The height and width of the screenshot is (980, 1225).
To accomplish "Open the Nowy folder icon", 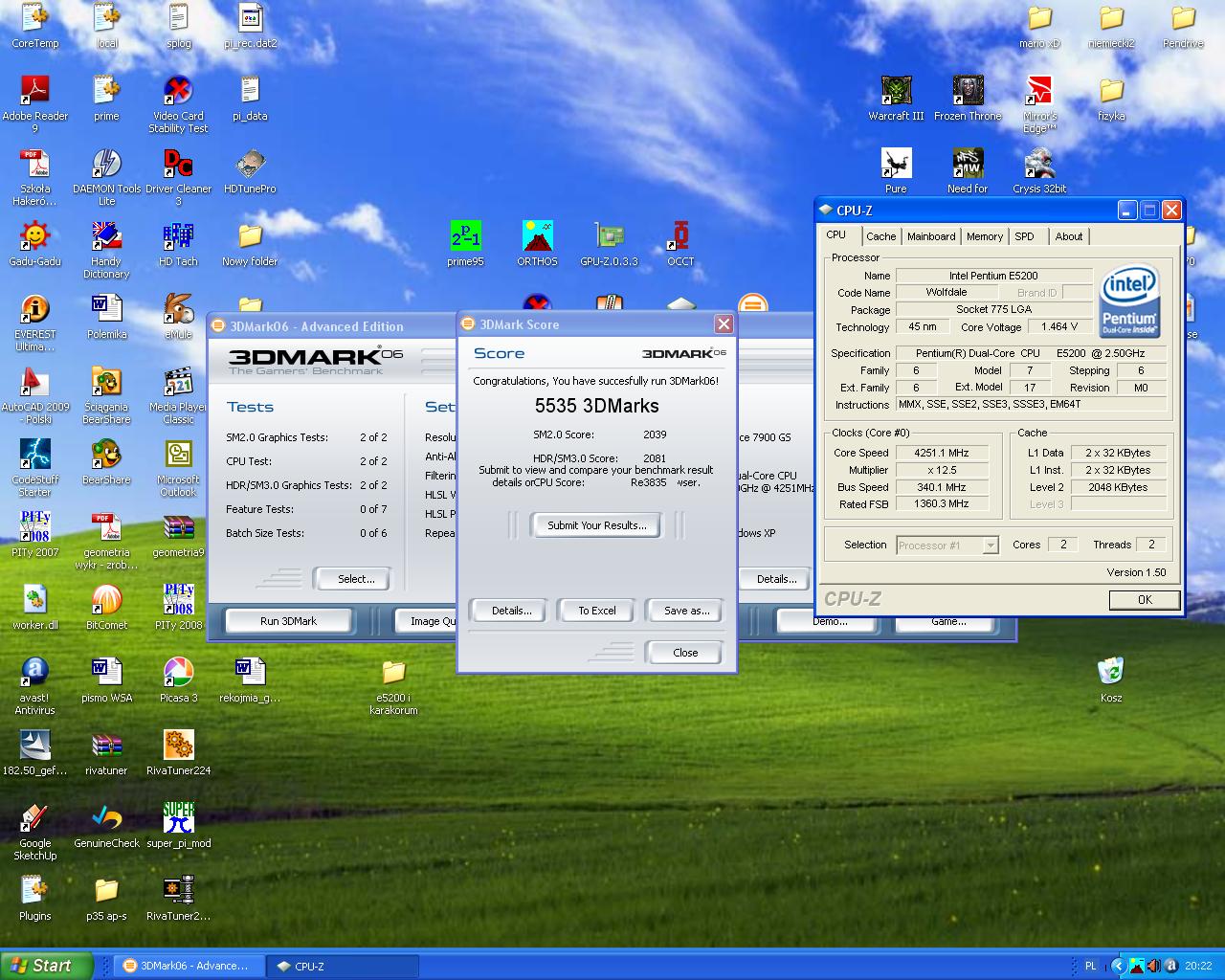I will tap(250, 243).
